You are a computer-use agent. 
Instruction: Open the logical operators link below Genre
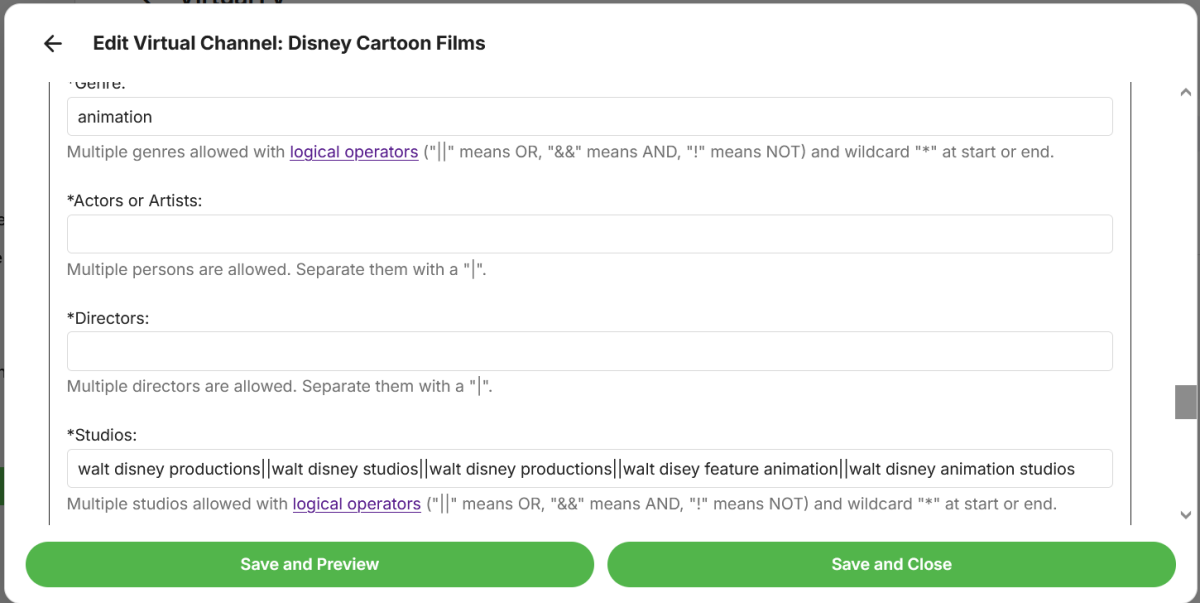(x=354, y=152)
